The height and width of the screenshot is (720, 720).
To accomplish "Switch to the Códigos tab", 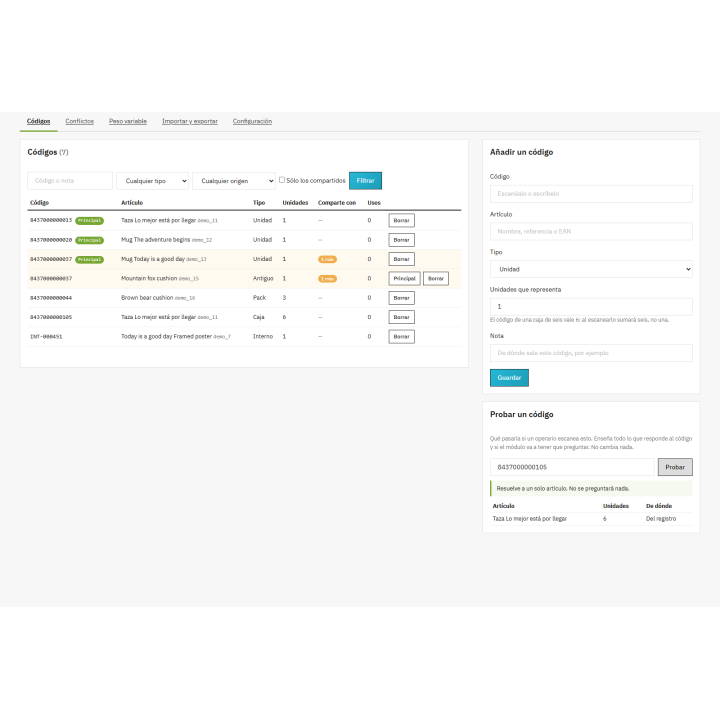I will point(39,121).
